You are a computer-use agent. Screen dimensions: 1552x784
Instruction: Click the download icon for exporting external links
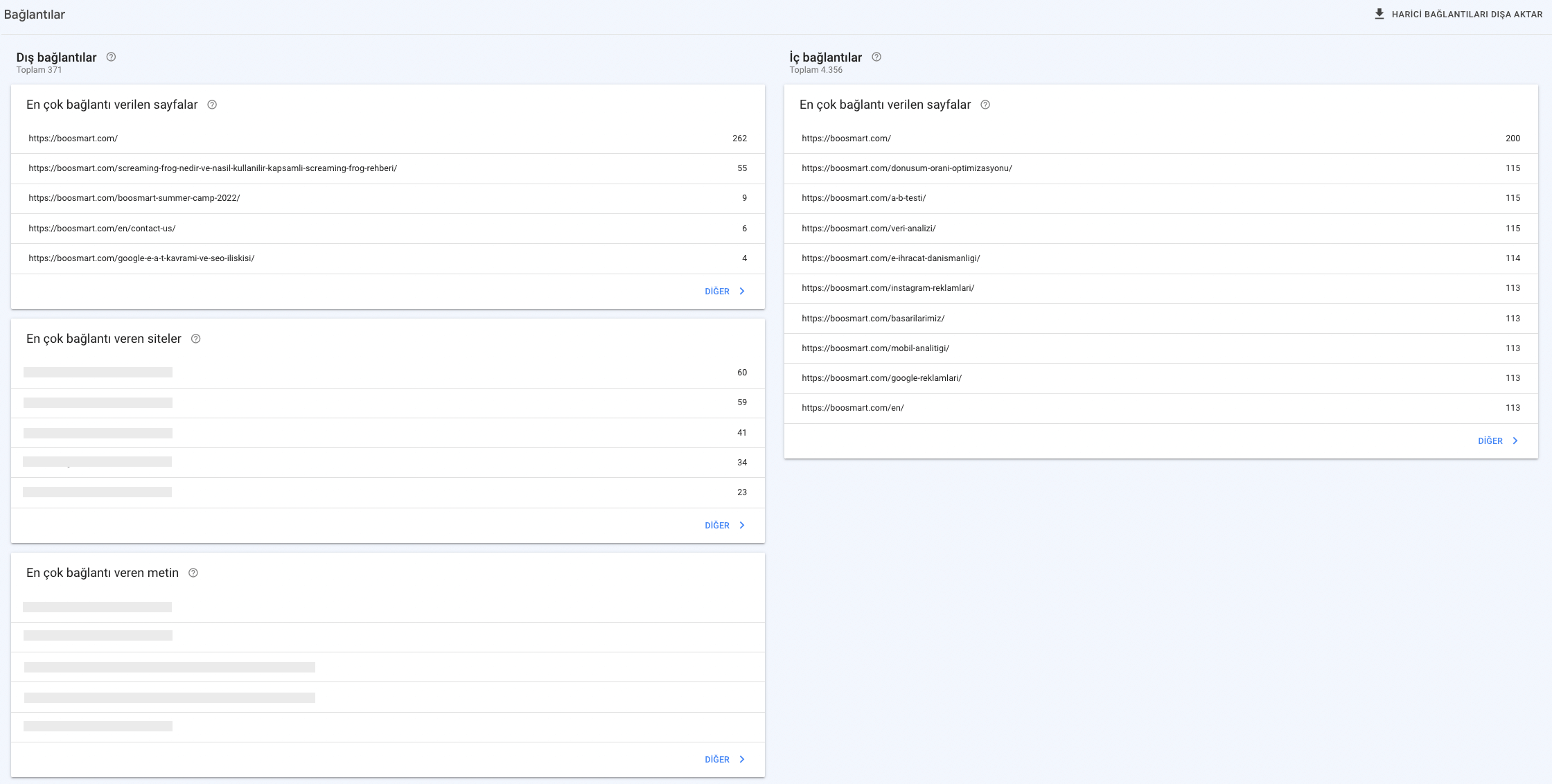coord(1379,14)
